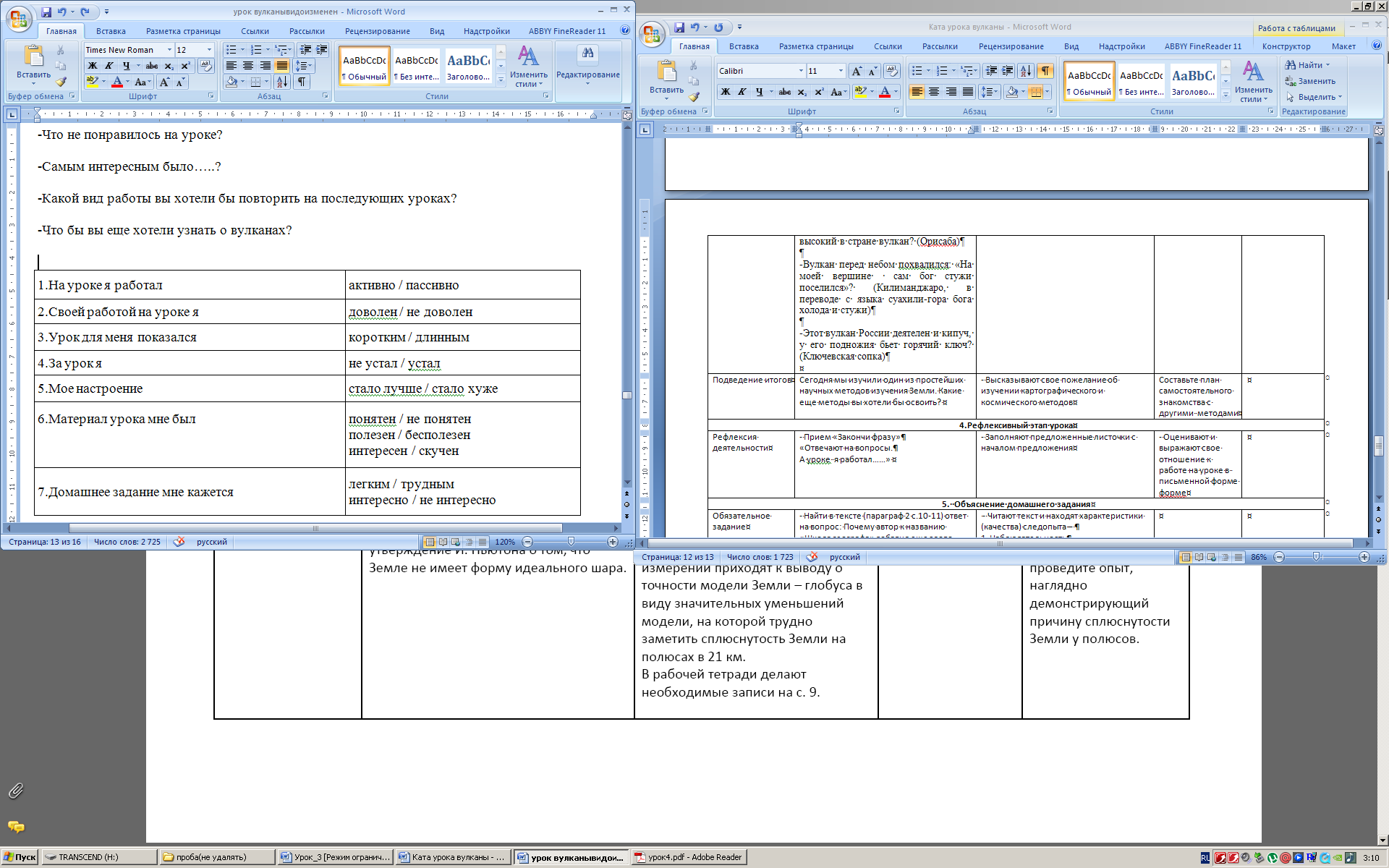This screenshot has height=868, width=1389.
Task: Toggle italic in Ката урока window
Action: pos(742,92)
